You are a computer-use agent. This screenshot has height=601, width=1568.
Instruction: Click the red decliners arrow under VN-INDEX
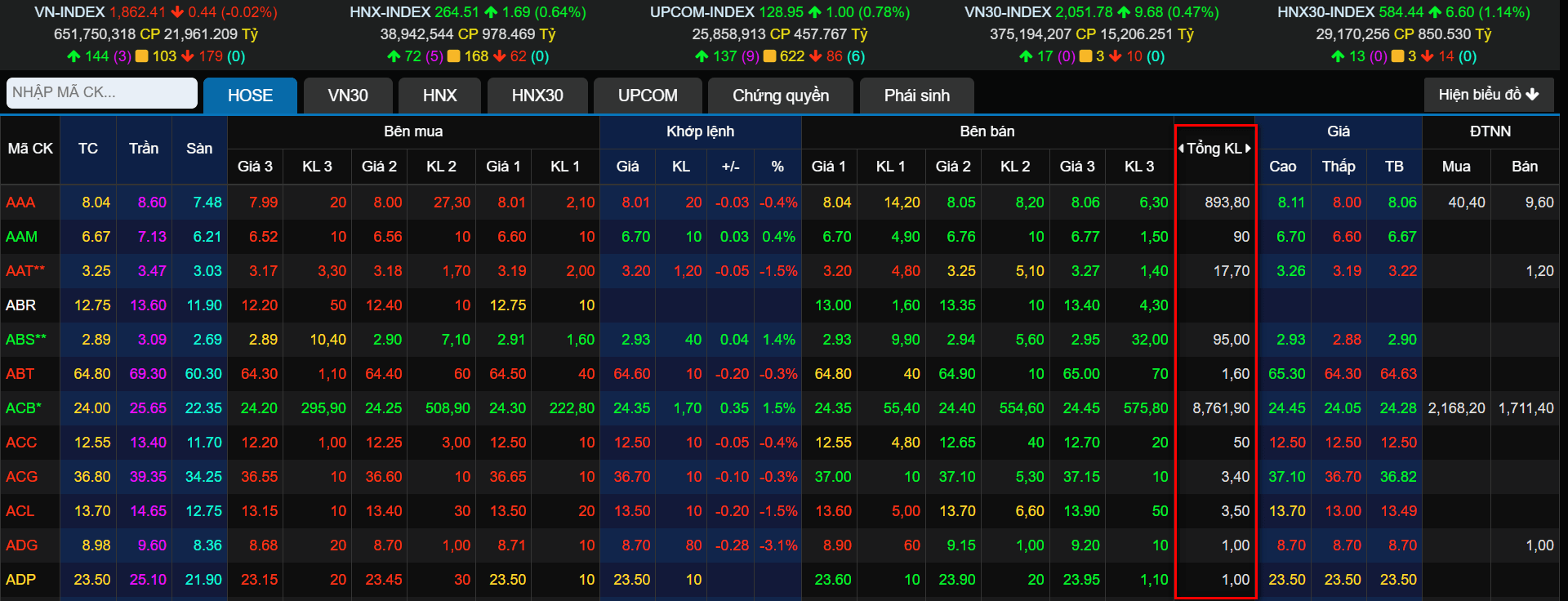point(188,56)
